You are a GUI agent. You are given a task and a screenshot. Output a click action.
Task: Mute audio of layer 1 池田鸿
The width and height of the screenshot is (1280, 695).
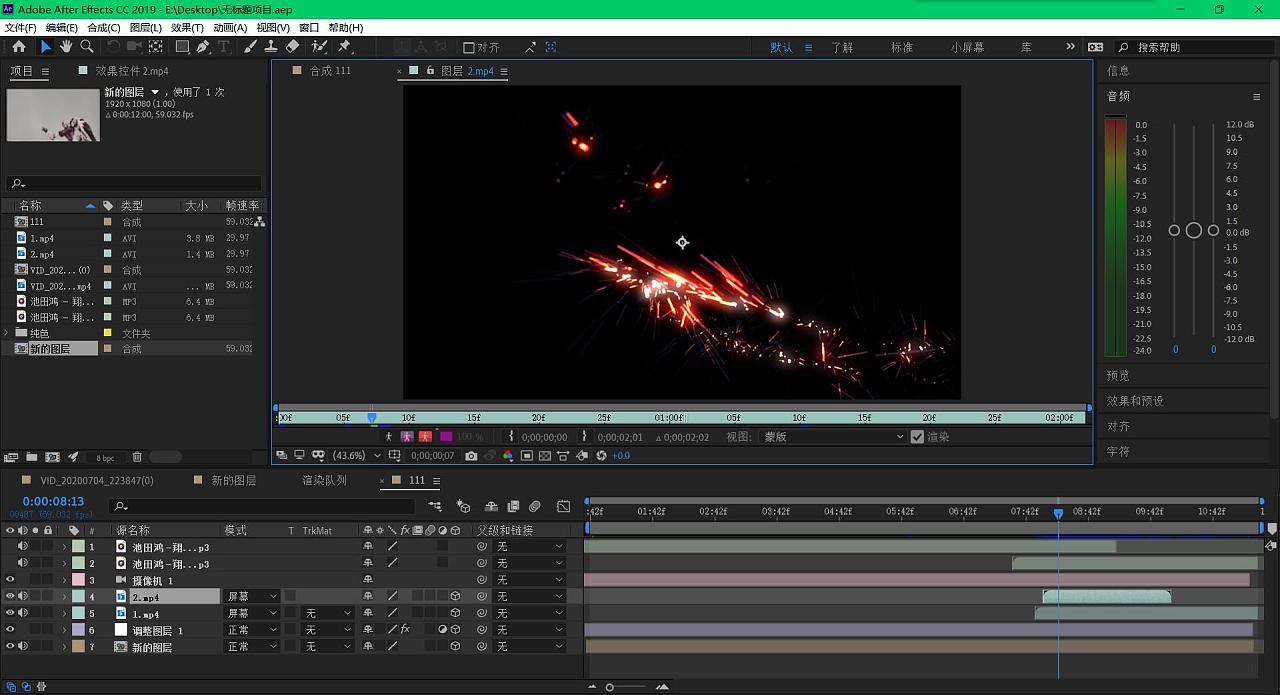(22, 547)
